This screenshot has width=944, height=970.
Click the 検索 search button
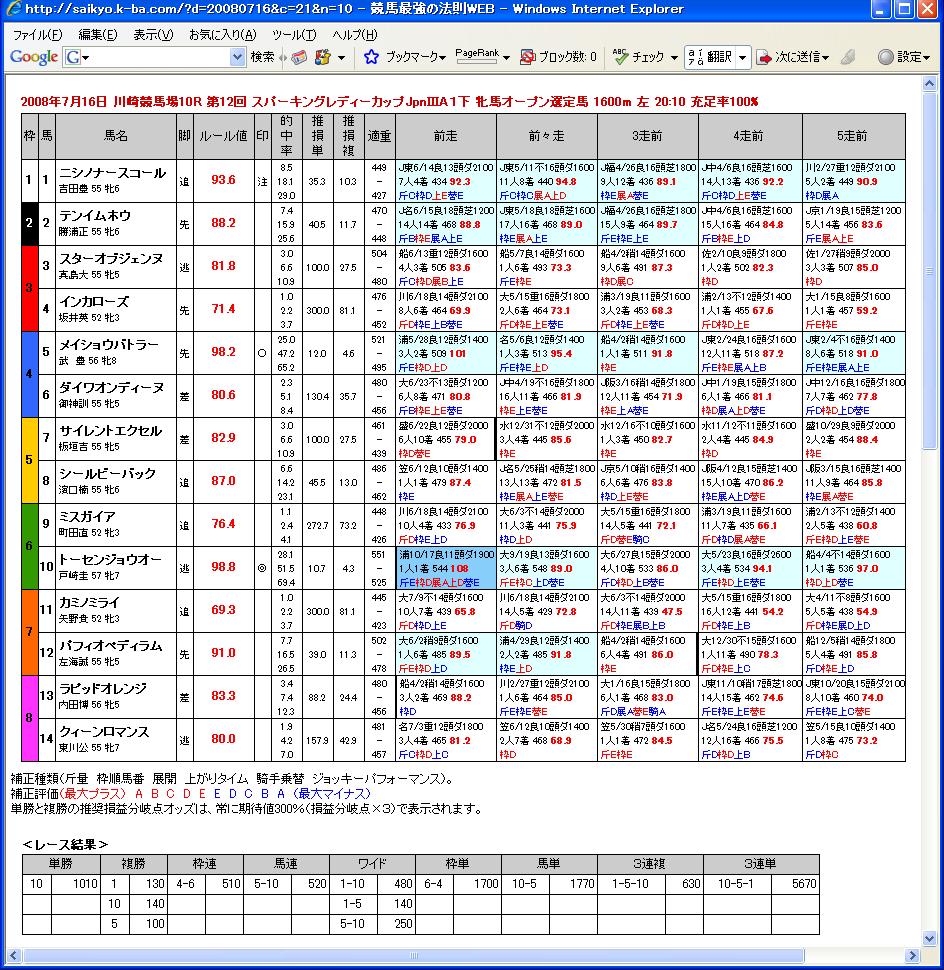262,57
